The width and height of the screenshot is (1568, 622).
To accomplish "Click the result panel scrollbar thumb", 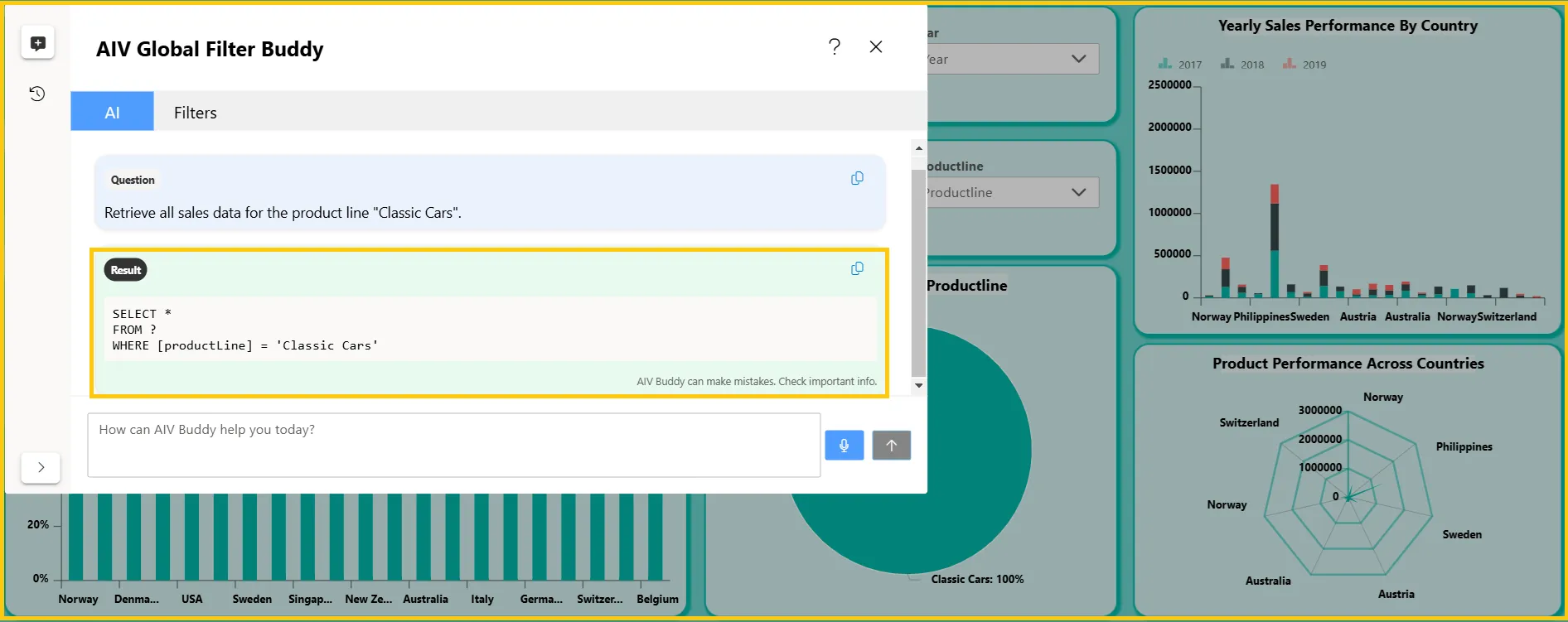I will [918, 272].
